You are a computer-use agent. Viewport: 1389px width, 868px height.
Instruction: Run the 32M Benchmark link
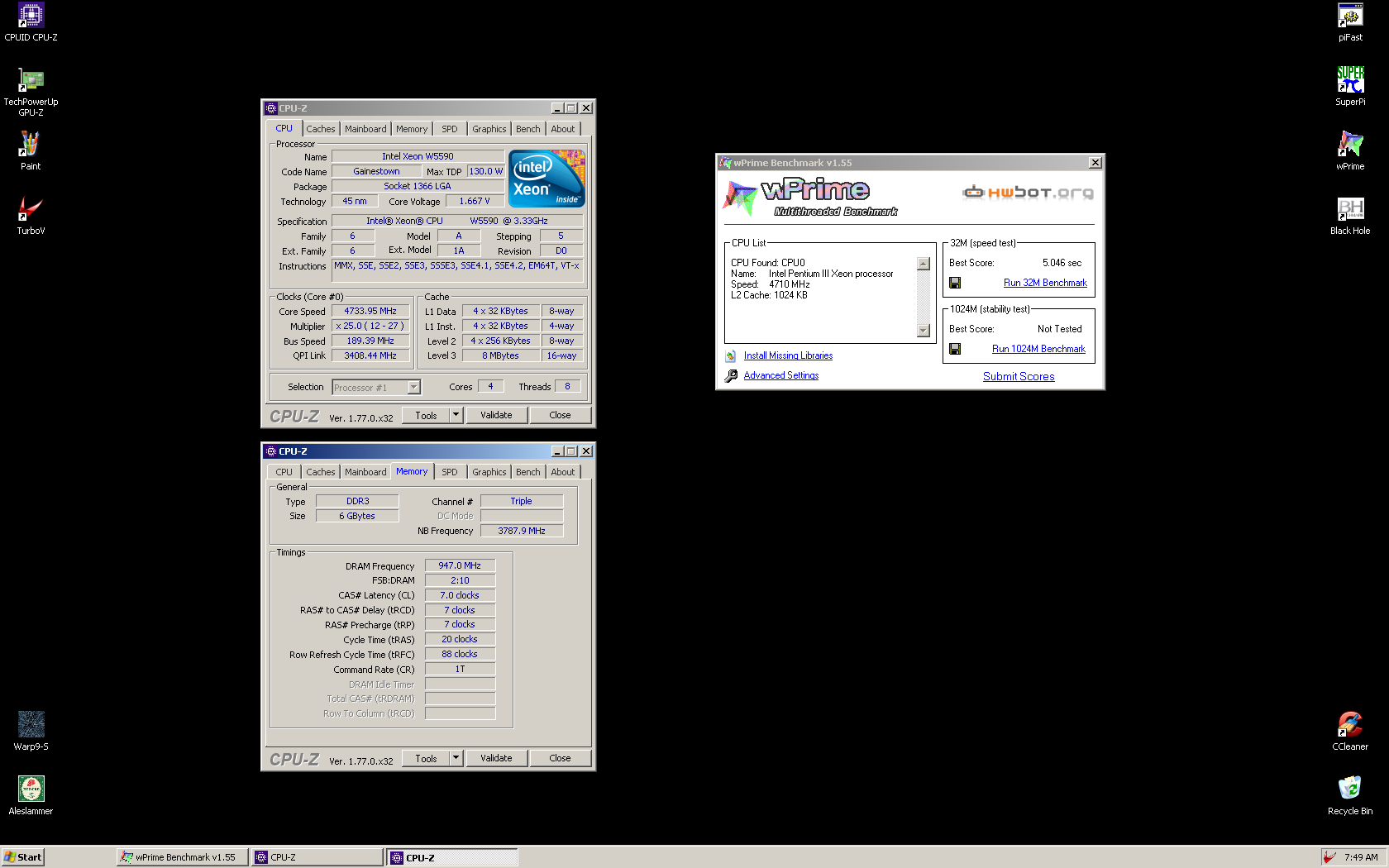pos(1045,283)
